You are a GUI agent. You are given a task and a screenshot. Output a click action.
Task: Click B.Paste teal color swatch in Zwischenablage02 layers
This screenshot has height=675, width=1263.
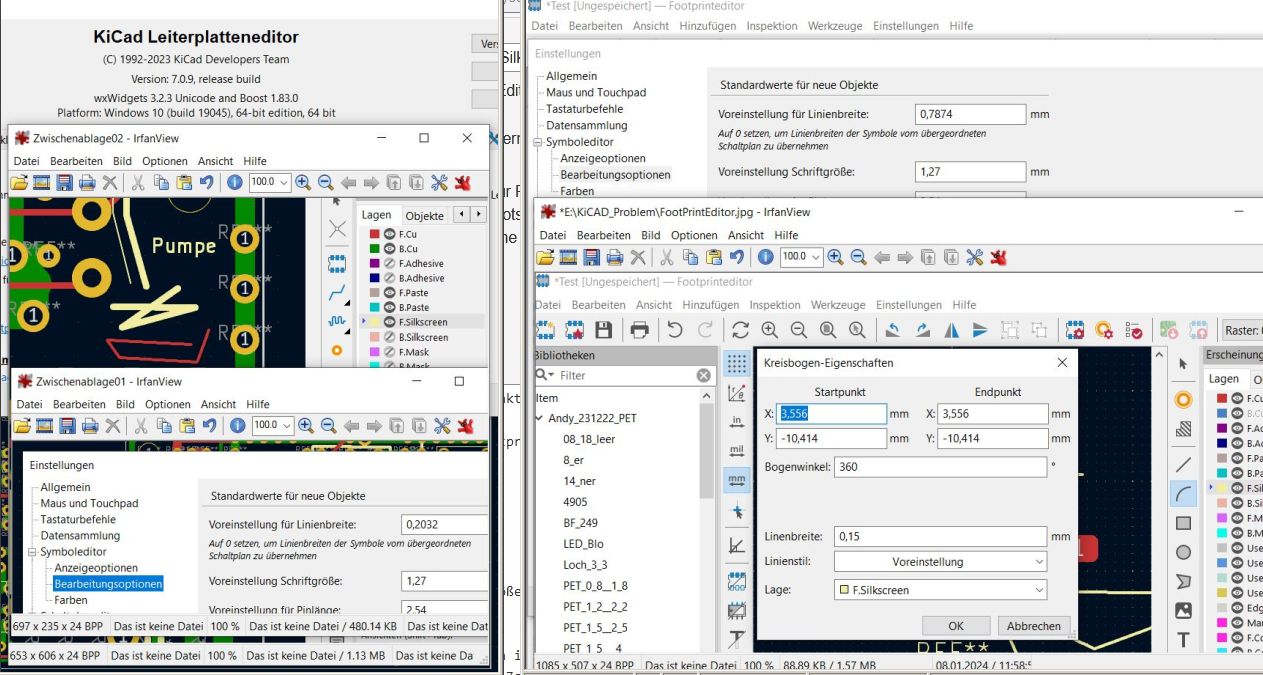[375, 307]
